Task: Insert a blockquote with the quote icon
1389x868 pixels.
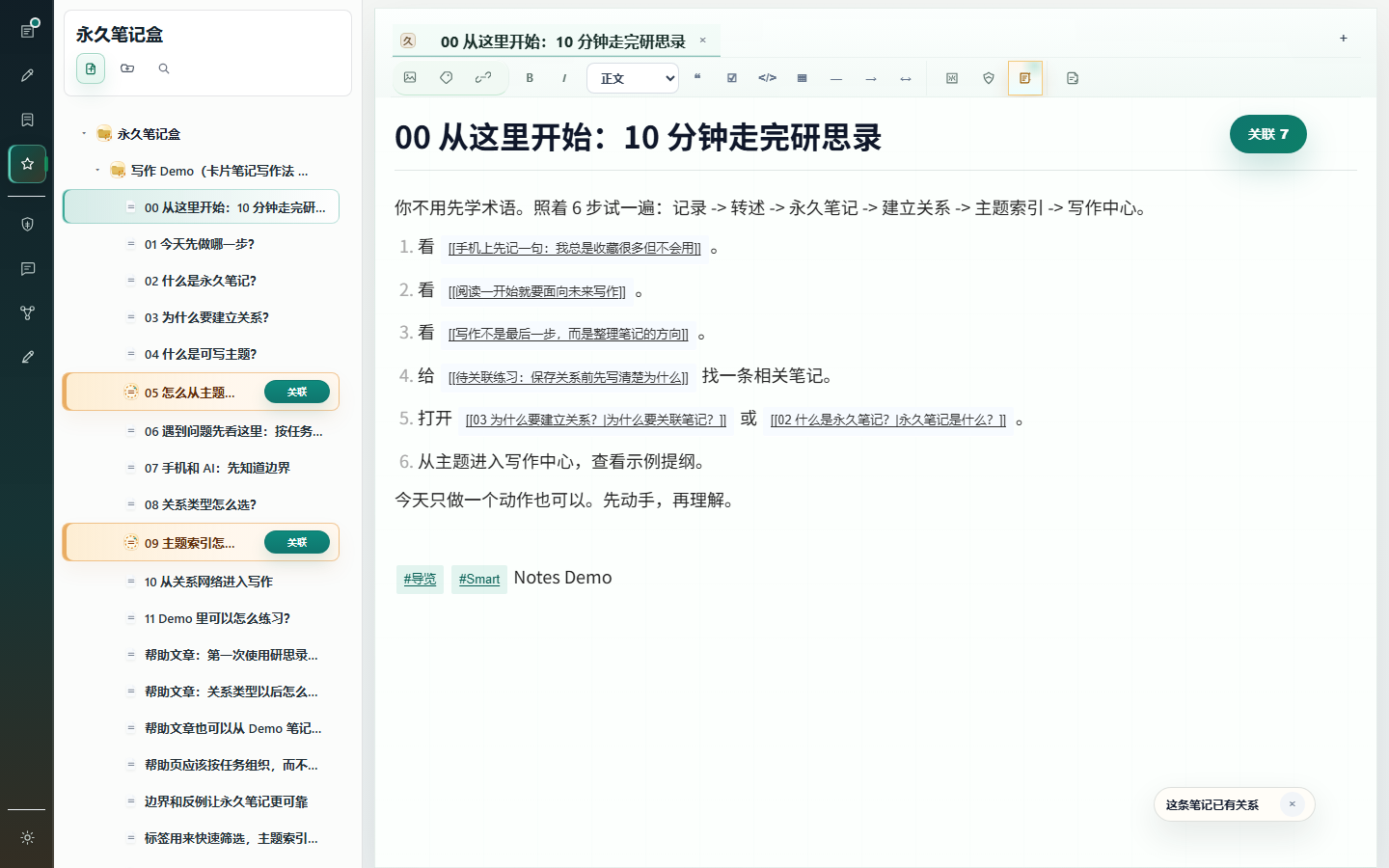Action: click(697, 78)
